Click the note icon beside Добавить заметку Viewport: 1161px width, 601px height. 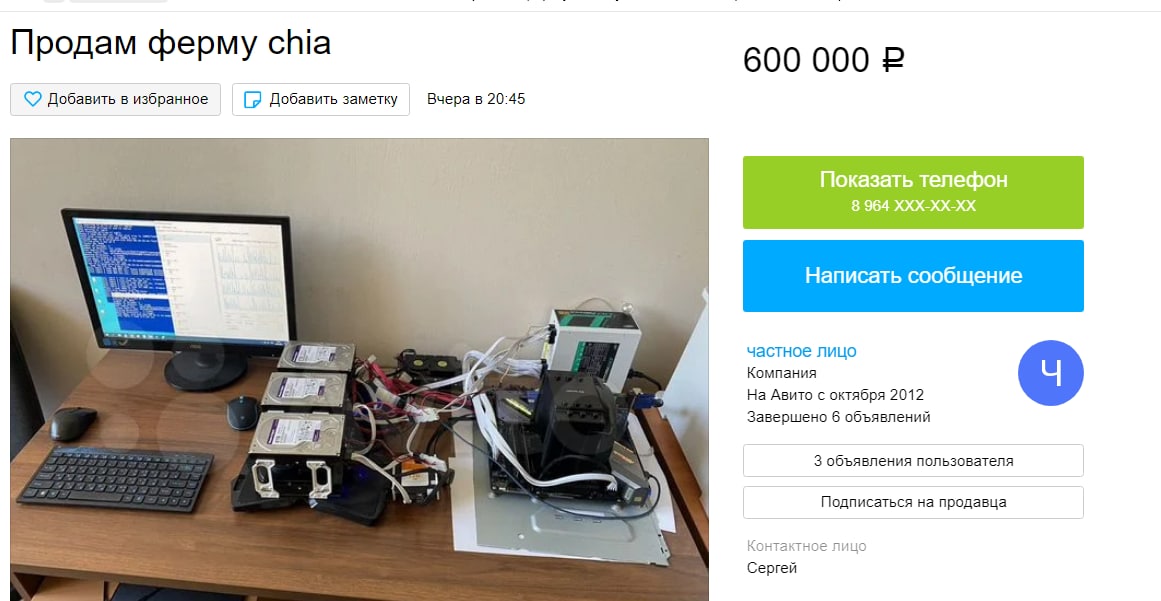point(252,100)
